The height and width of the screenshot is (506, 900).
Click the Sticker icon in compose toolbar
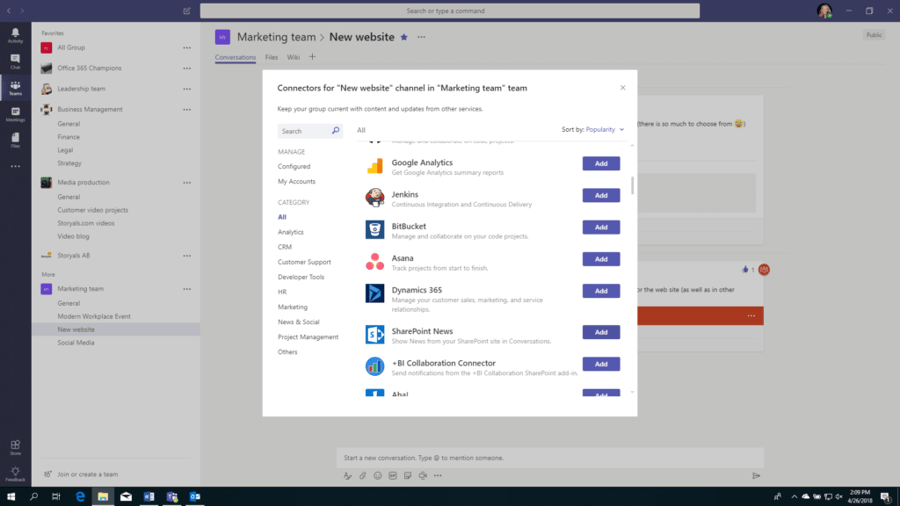click(x=408, y=476)
